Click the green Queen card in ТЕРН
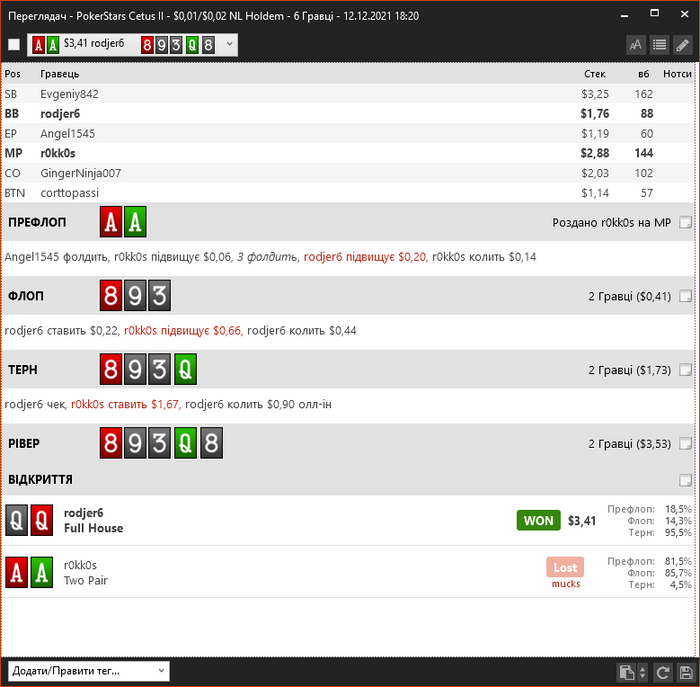700x687 pixels. pyautogui.click(x=185, y=369)
